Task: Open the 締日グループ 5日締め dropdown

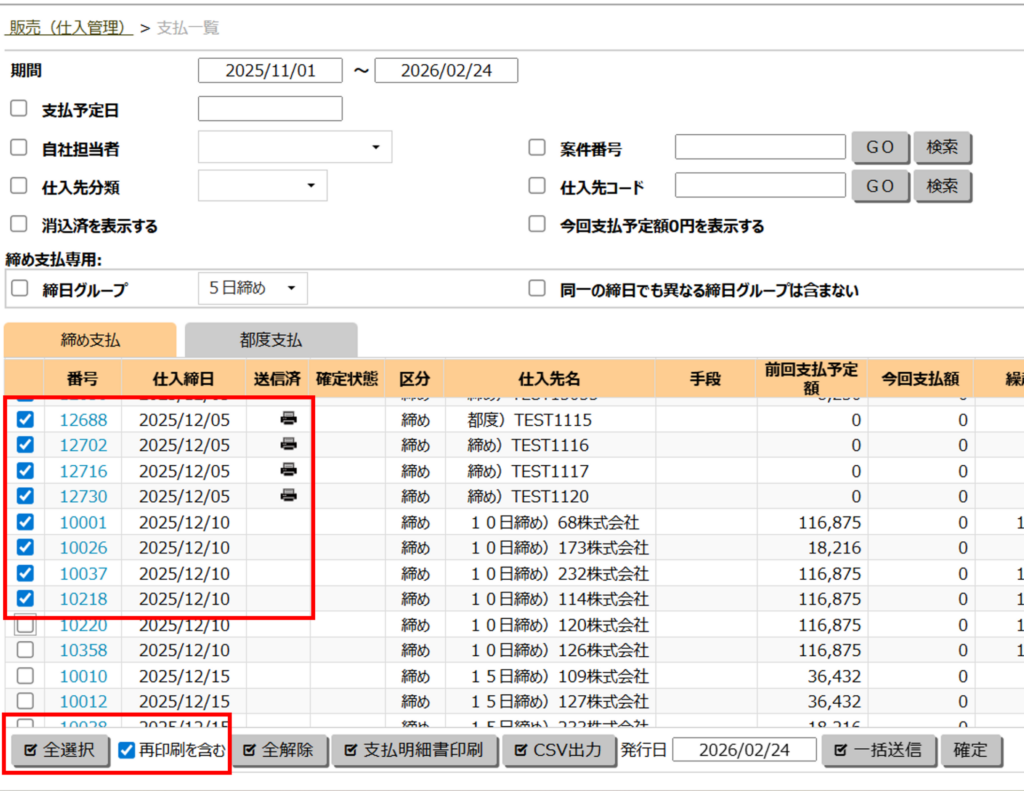Action: click(x=252, y=289)
